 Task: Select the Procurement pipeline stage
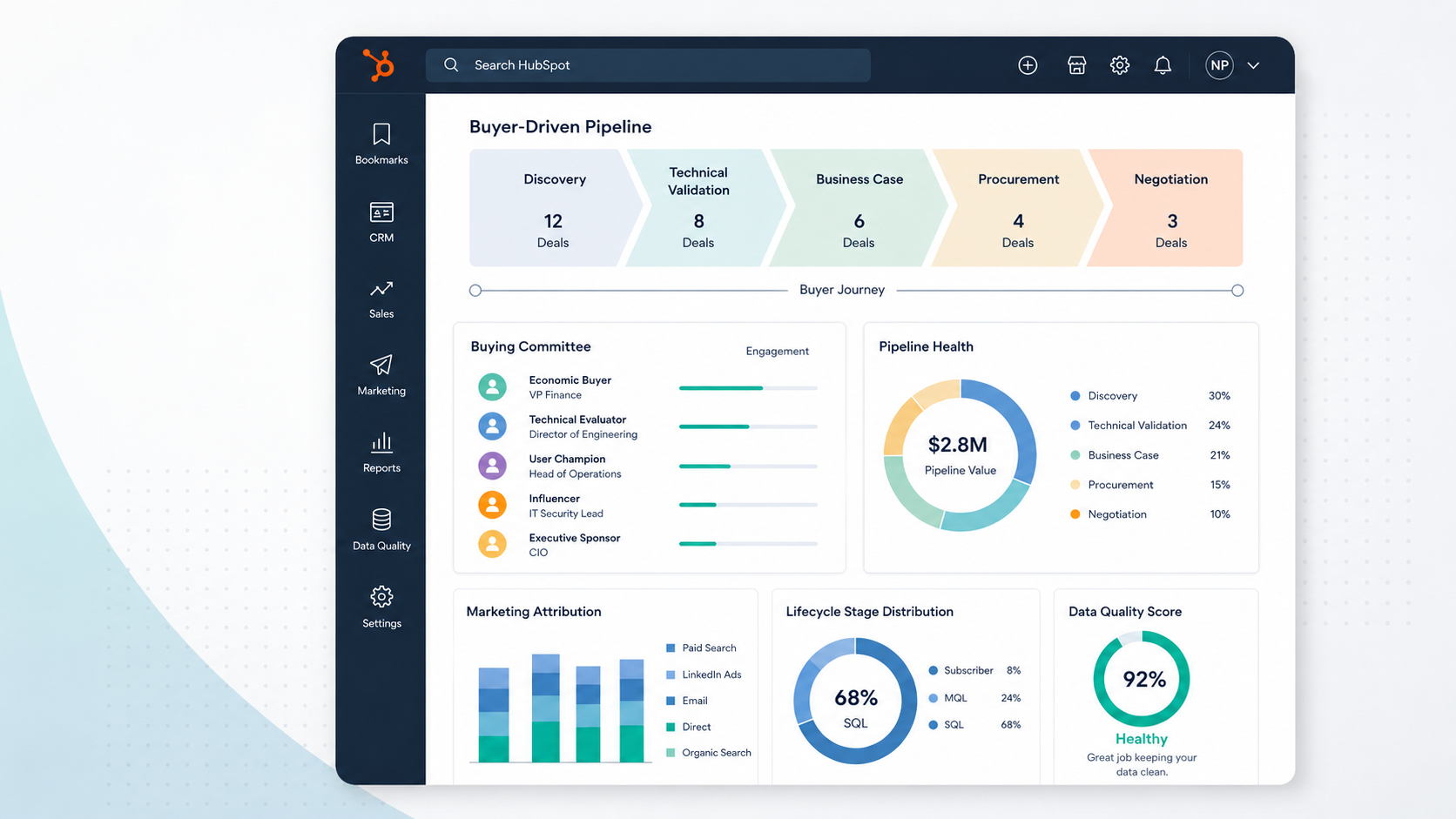[1018, 208]
